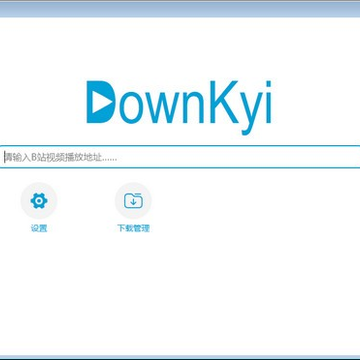This screenshot has height=360, width=360.
Task: Click the 设置 label
Action: (39, 228)
